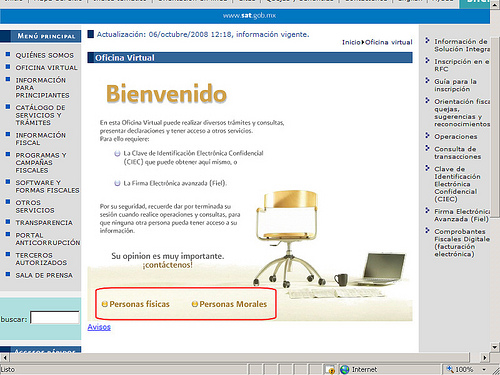Select Información Fiscal menu entry
This screenshot has width=500, height=375.
[40, 139]
